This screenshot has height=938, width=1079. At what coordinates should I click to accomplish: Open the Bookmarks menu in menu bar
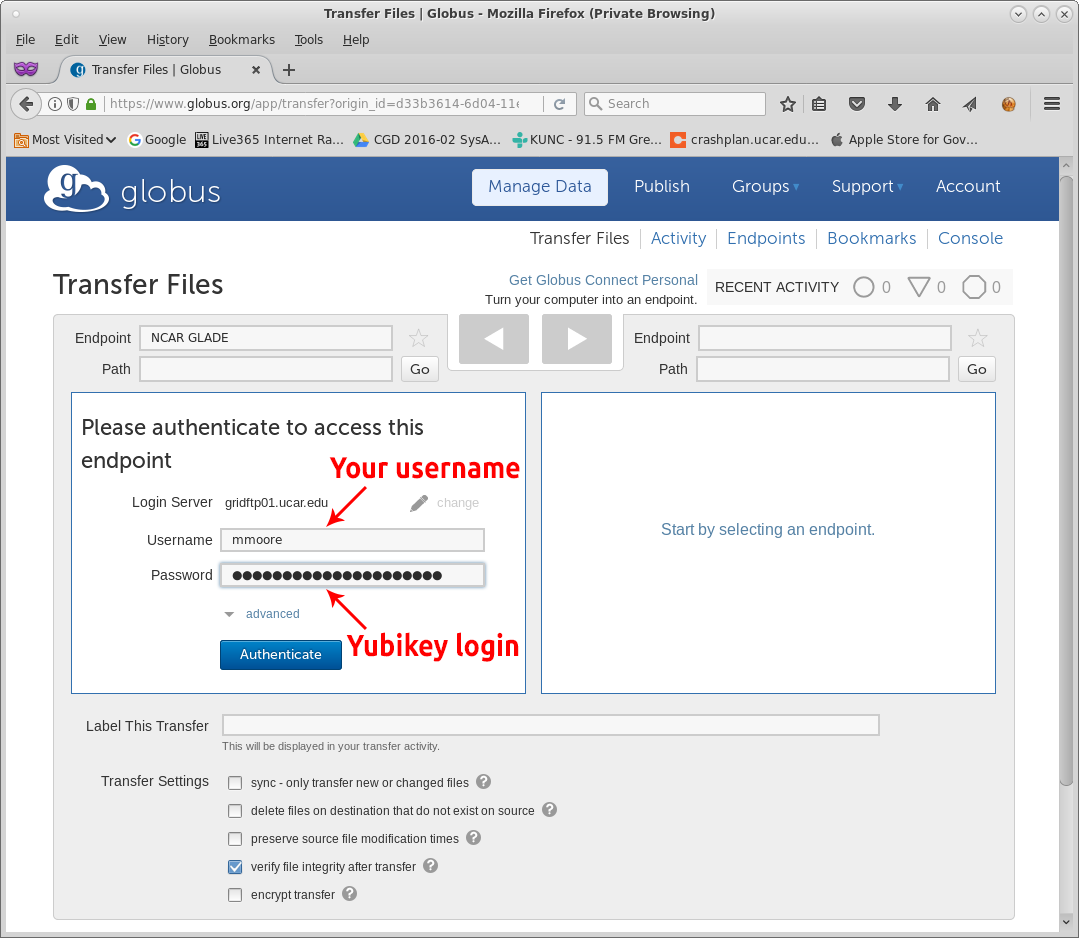241,40
